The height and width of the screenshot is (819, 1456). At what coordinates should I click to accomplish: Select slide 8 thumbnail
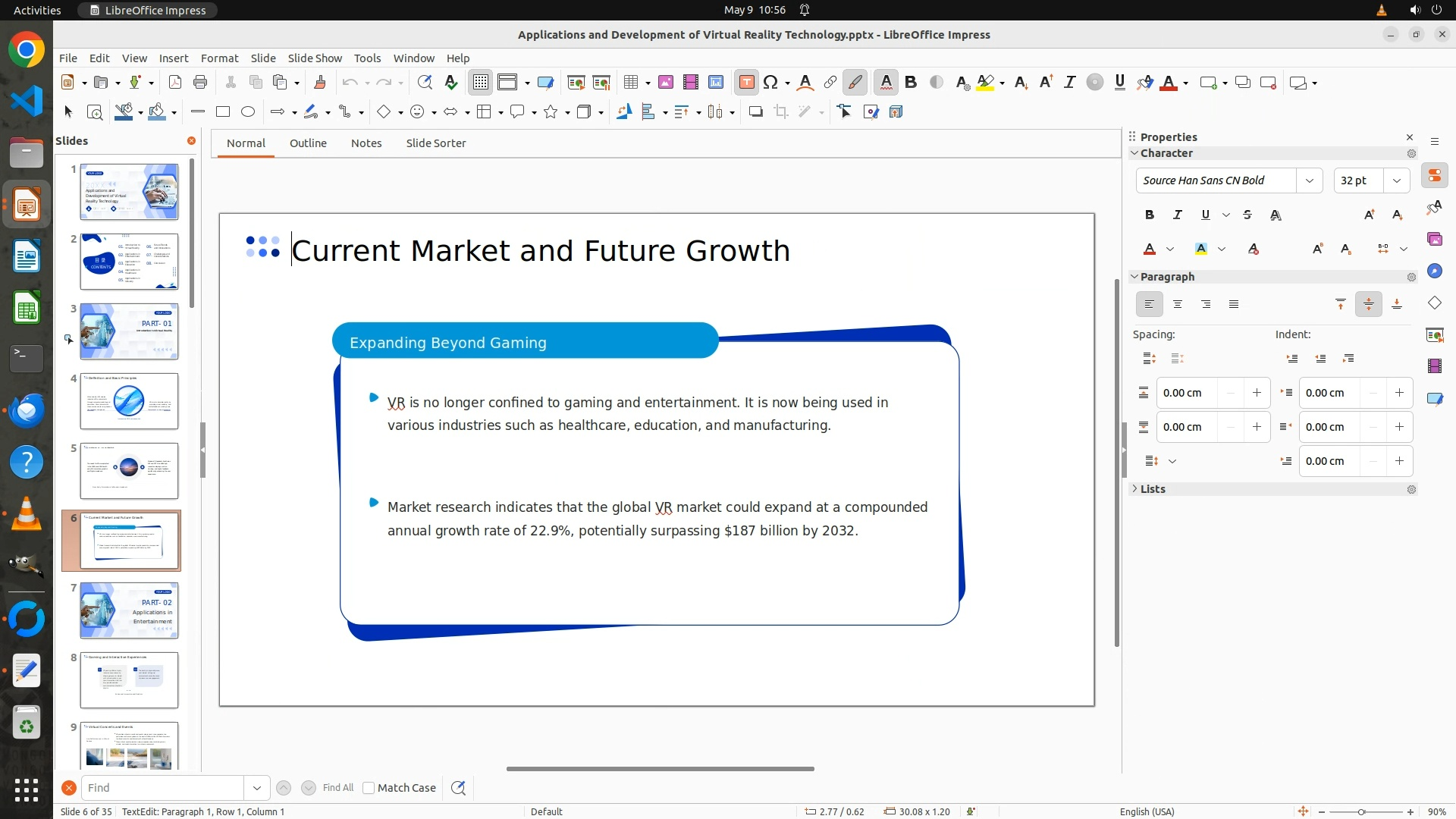(x=129, y=680)
